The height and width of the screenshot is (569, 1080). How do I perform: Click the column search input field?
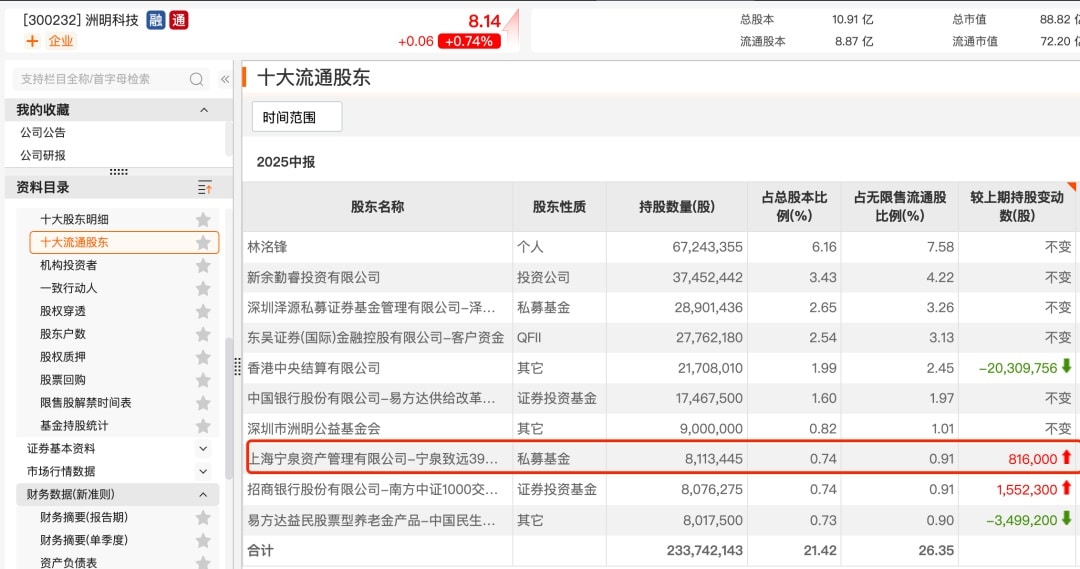click(x=100, y=79)
